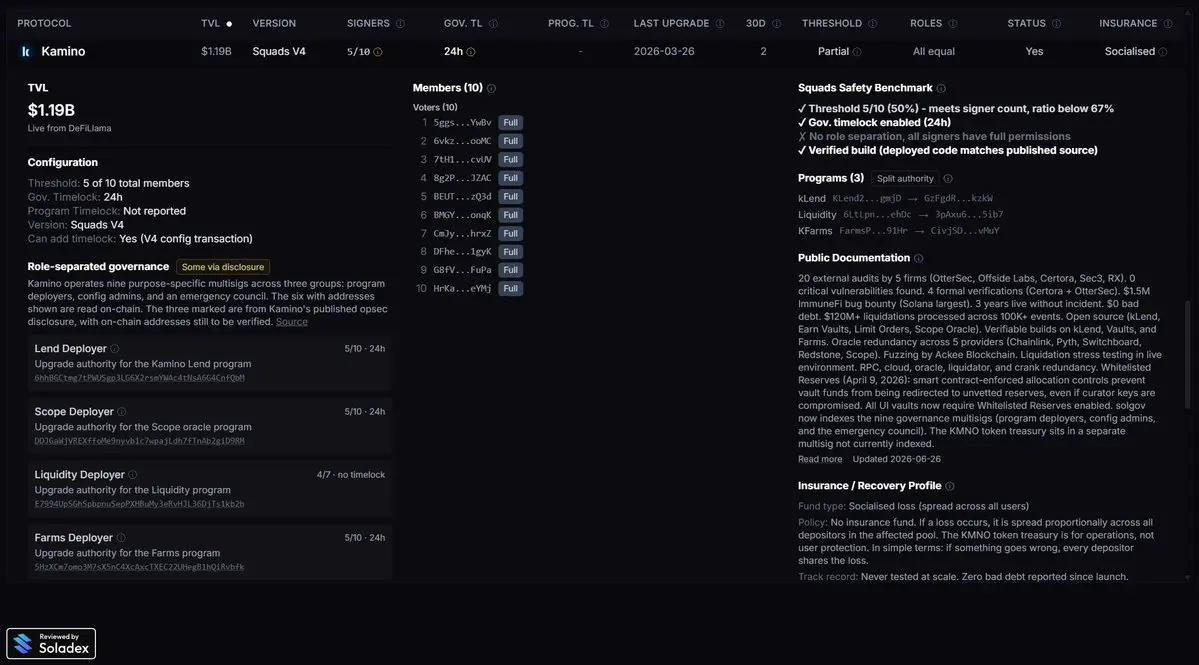This screenshot has height=665, width=1199.
Task: Click the info icon next to STATUS header
Action: pos(1056,24)
